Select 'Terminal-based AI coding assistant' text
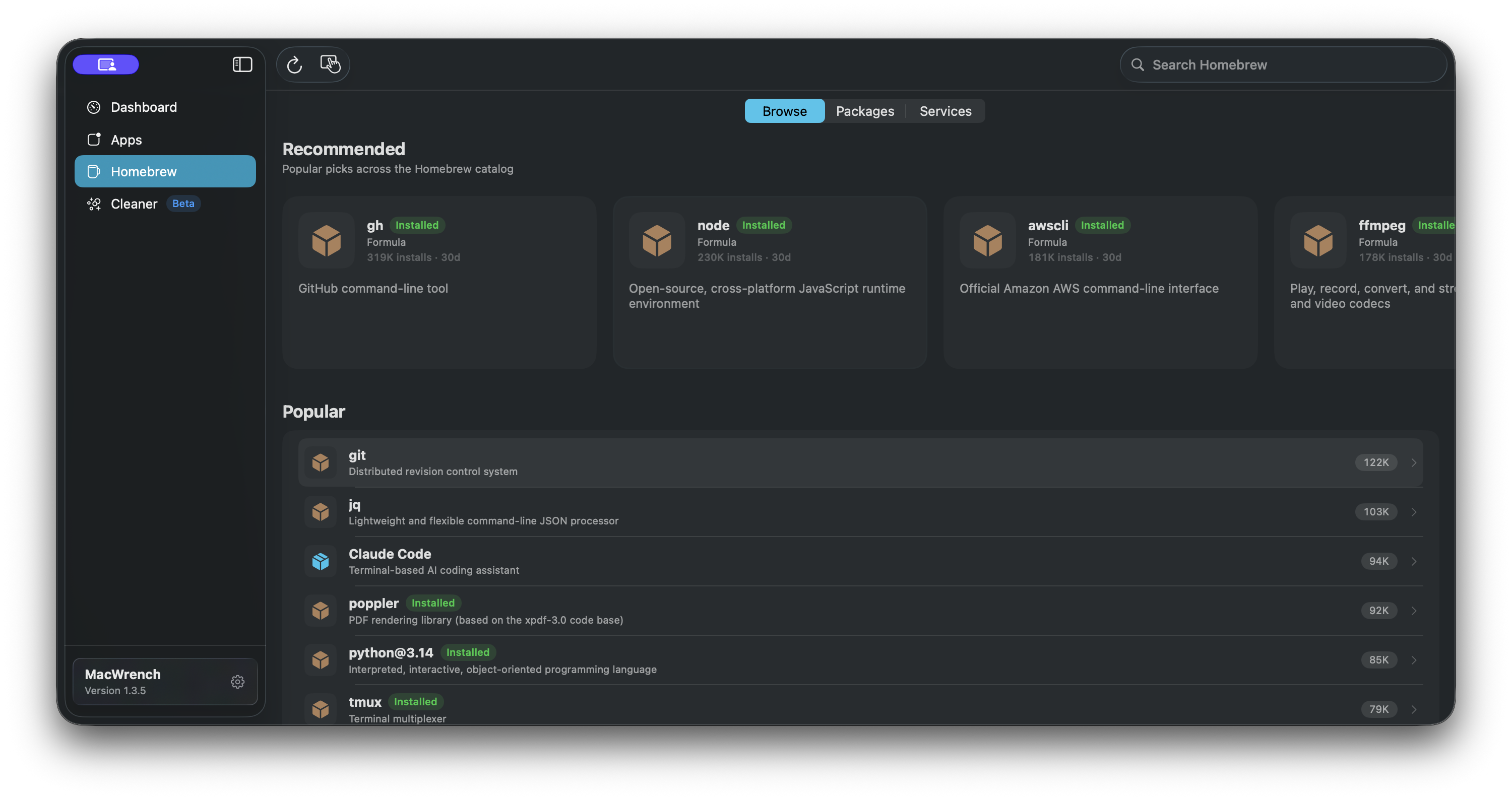 coord(434,570)
